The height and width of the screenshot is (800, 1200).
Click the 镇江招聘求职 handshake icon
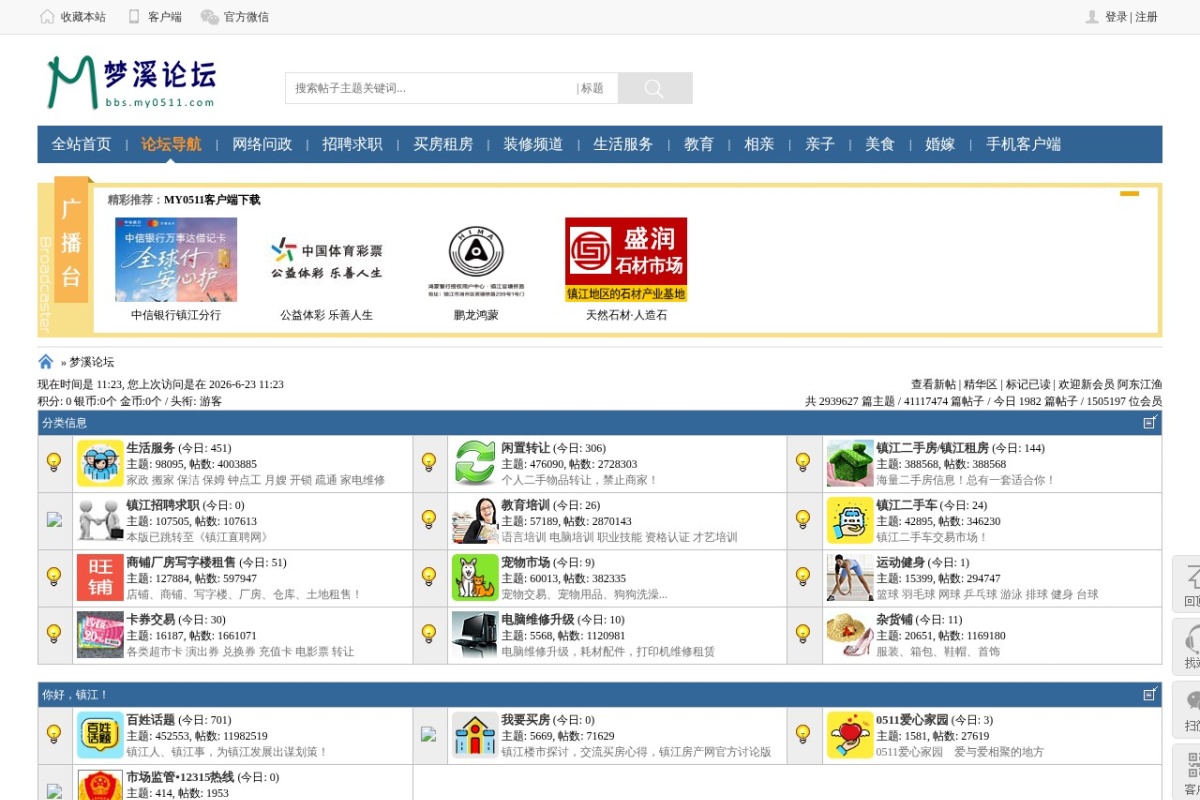click(x=100, y=521)
